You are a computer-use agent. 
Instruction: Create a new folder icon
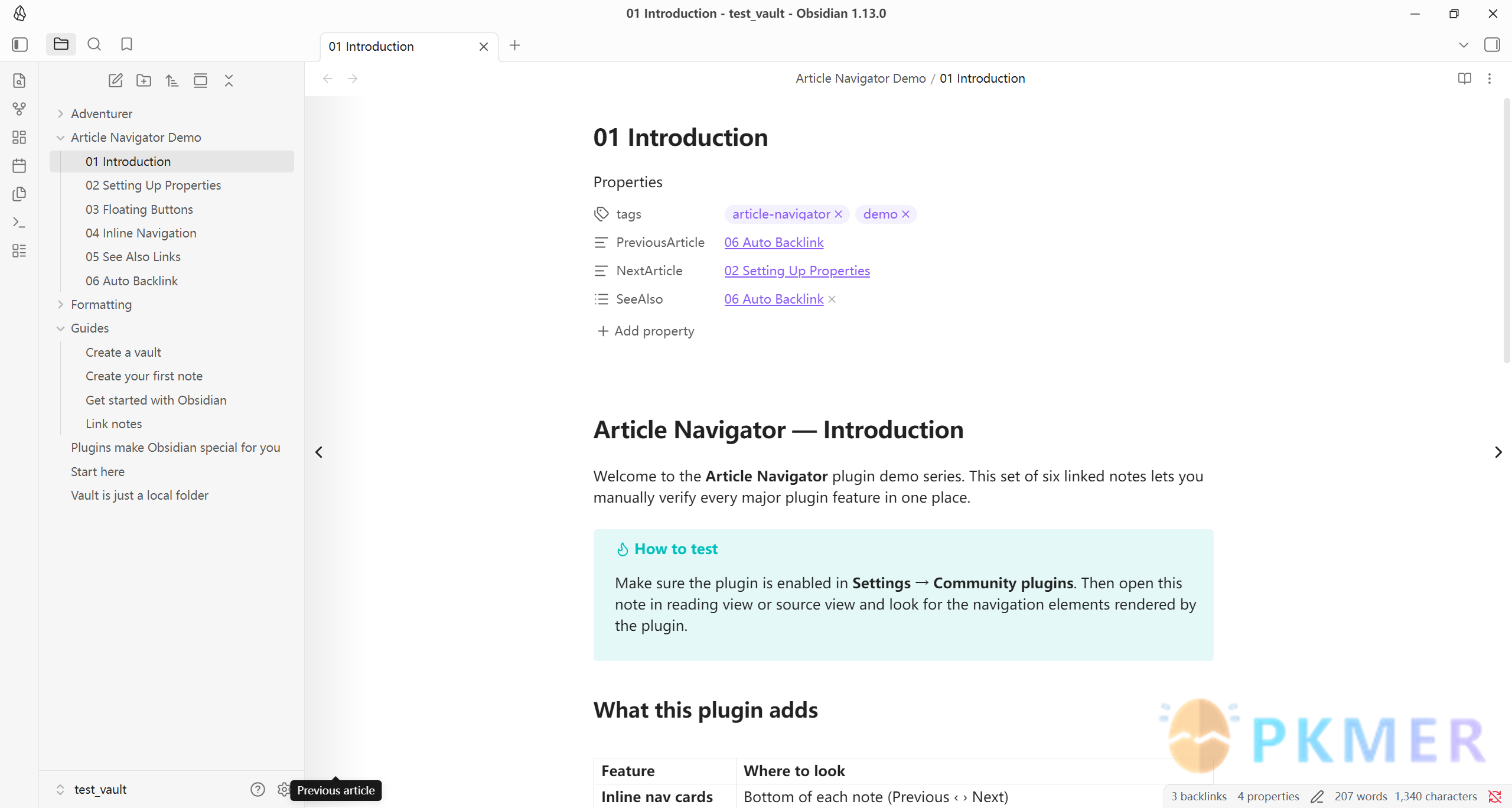point(144,81)
